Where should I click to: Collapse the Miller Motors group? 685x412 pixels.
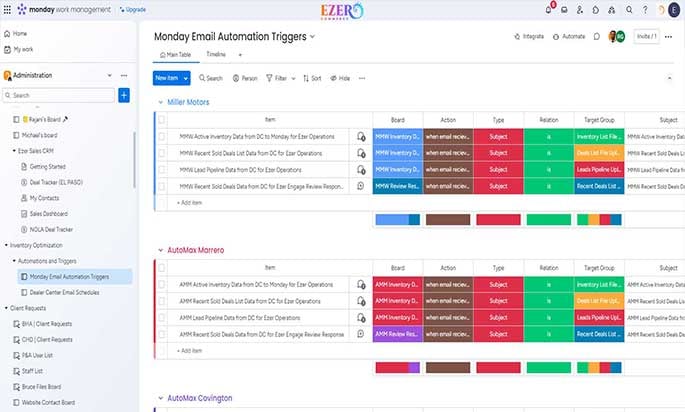click(160, 102)
